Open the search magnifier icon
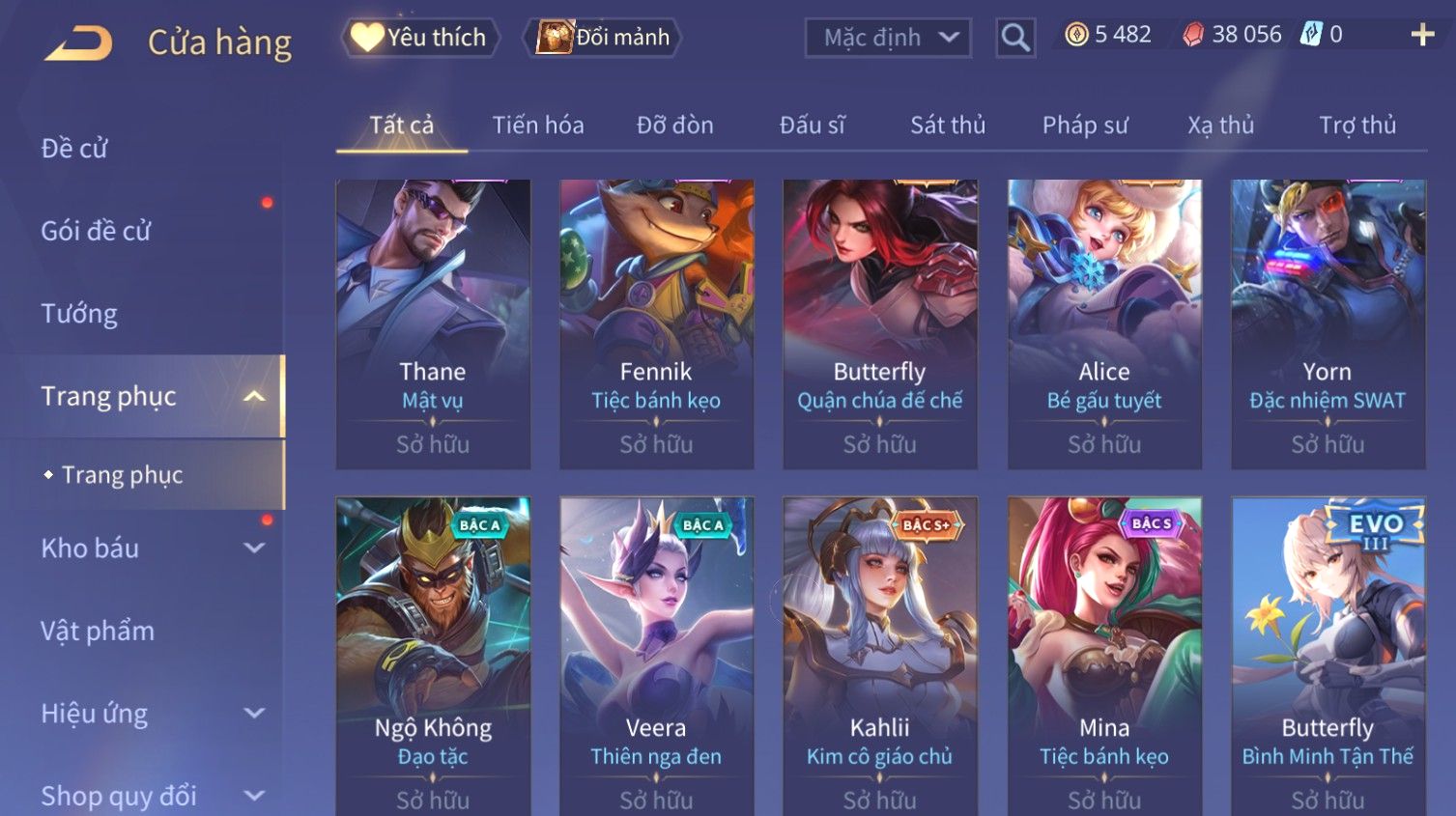The height and width of the screenshot is (816, 1456). pyautogui.click(x=1015, y=38)
